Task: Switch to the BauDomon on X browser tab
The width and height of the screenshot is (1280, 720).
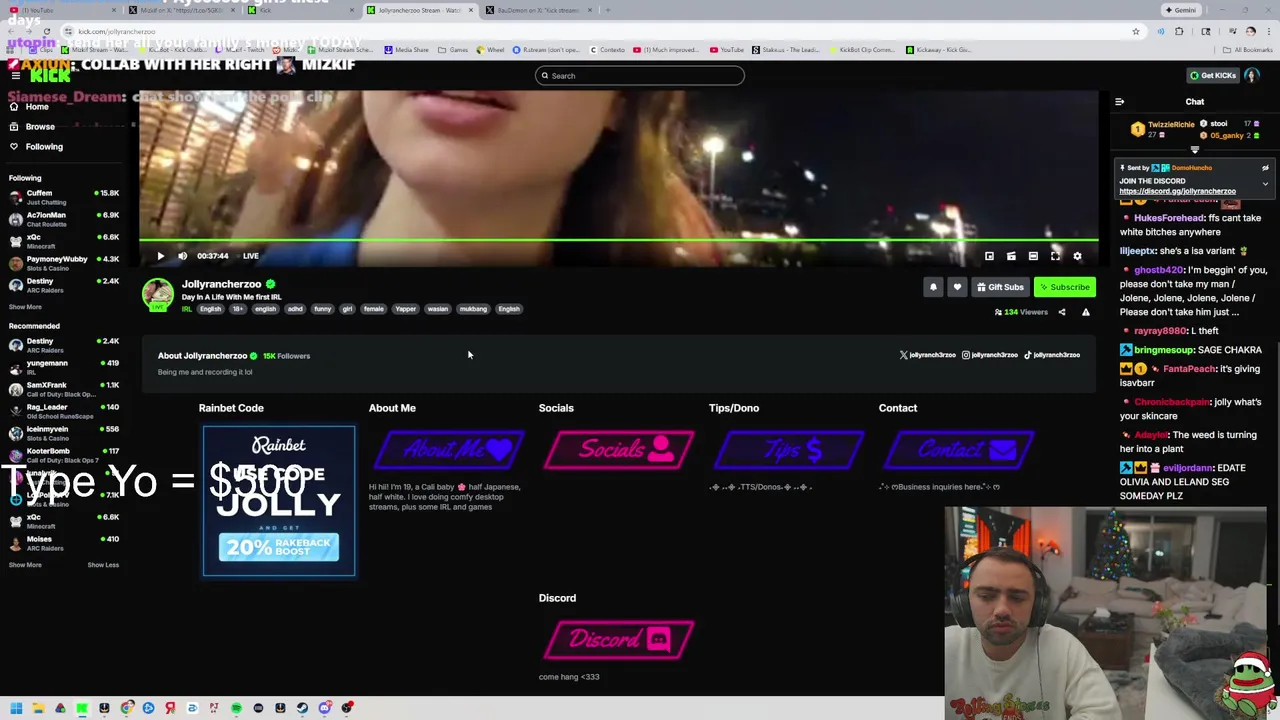Action: (x=538, y=10)
